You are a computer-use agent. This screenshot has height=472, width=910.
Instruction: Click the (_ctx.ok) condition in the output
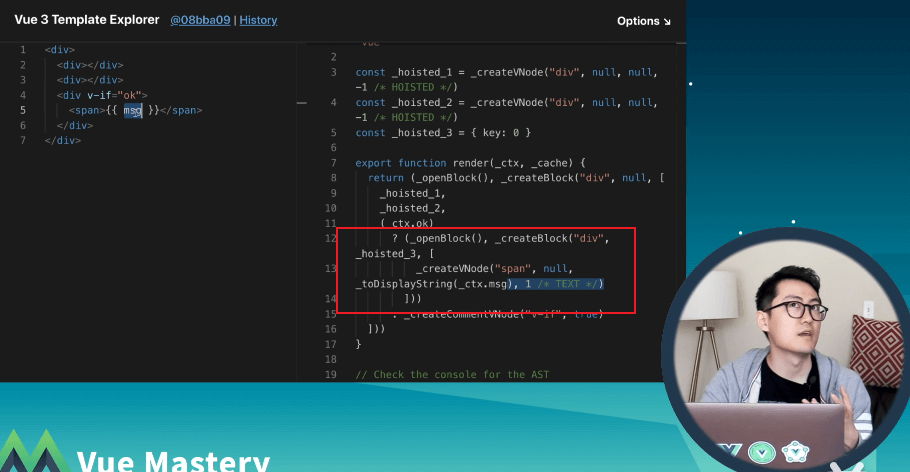(407, 224)
